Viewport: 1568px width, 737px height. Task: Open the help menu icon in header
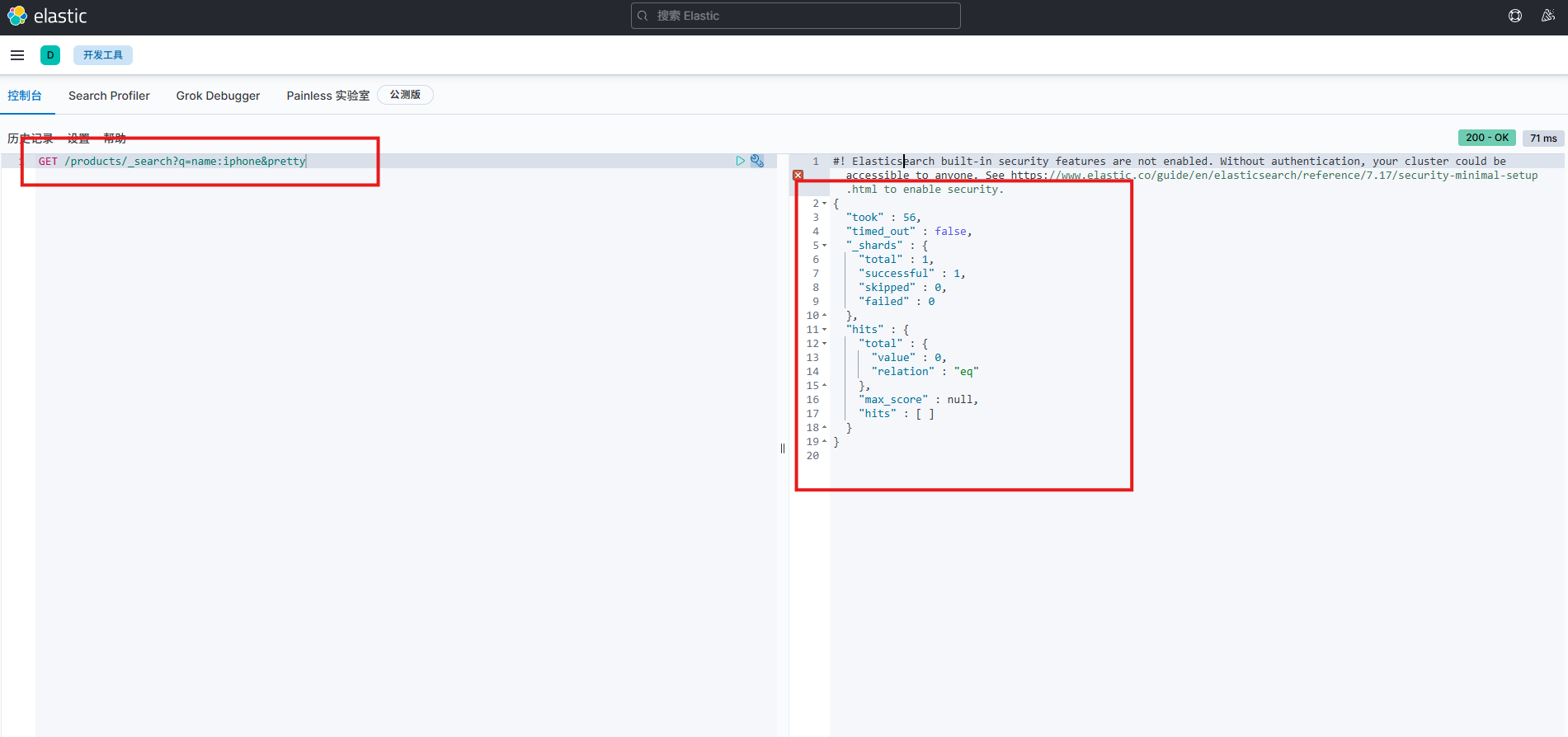[1515, 16]
